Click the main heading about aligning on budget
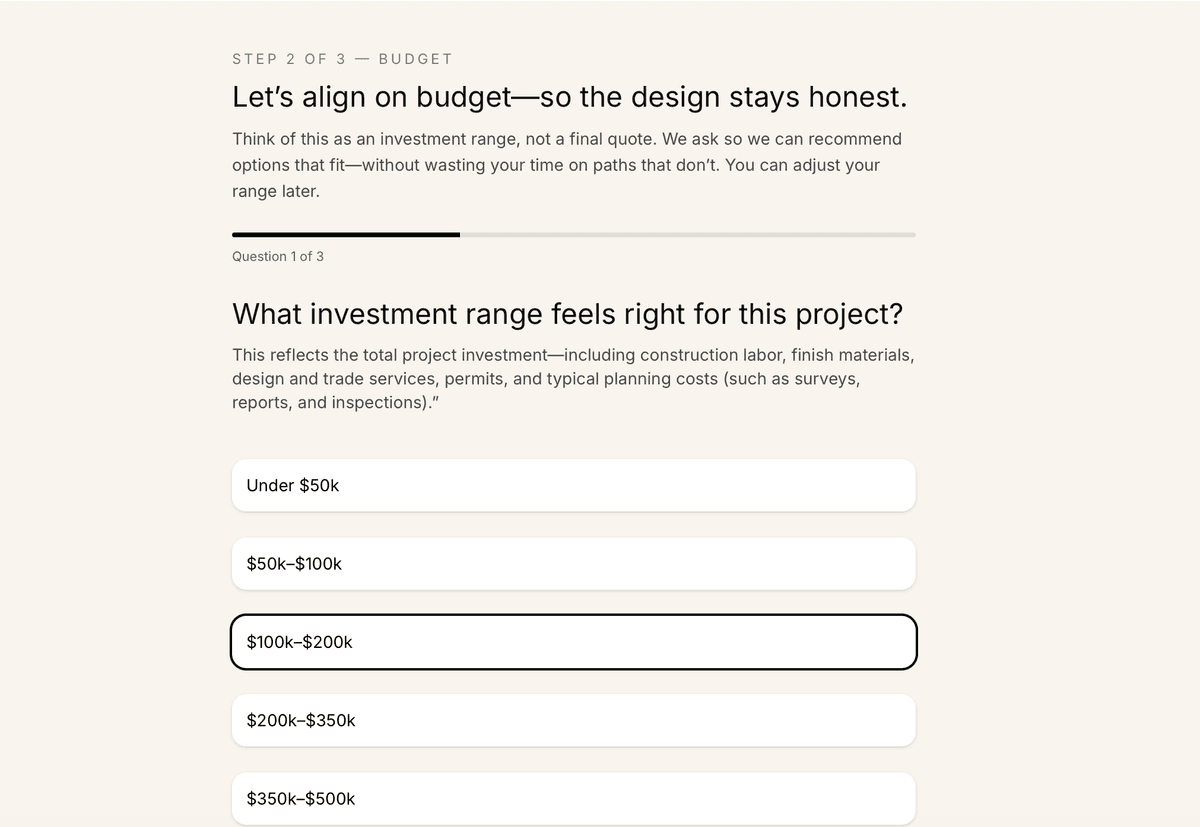 click(x=568, y=97)
